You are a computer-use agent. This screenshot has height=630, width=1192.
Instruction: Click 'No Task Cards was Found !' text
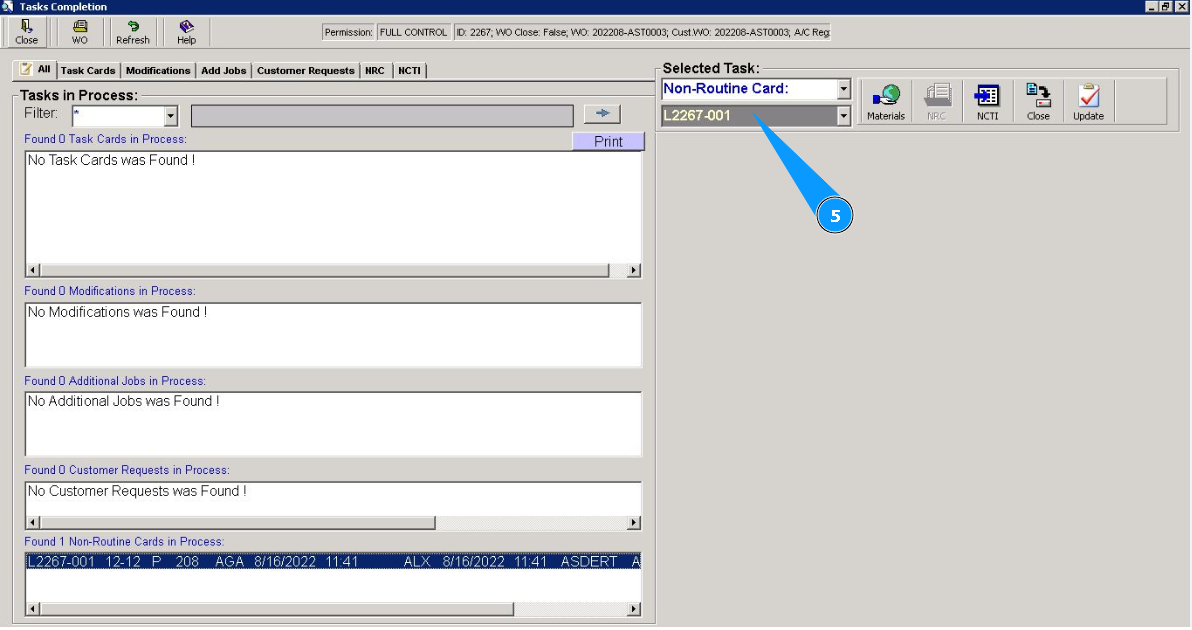[112, 160]
